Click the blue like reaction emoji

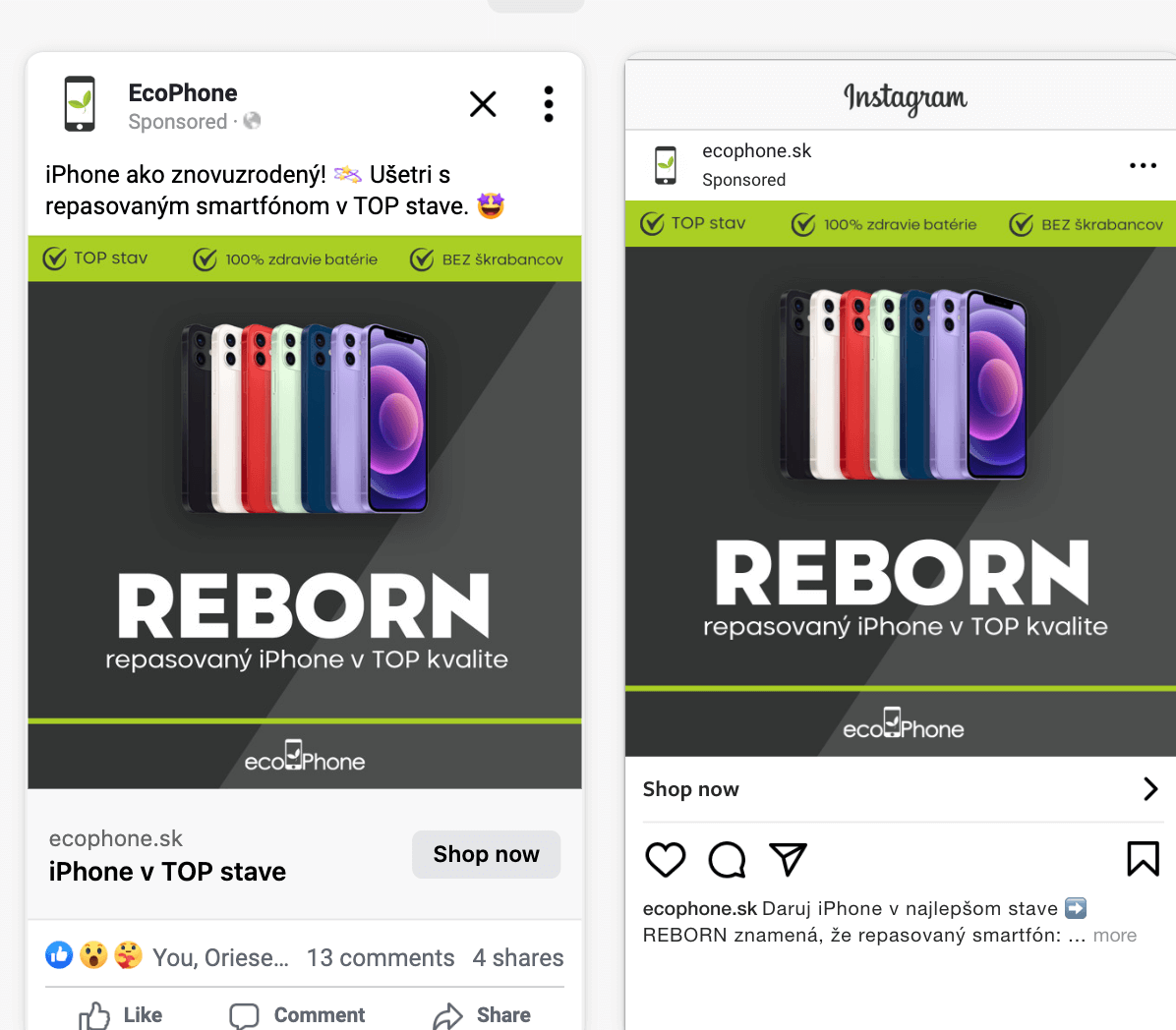click(60, 954)
